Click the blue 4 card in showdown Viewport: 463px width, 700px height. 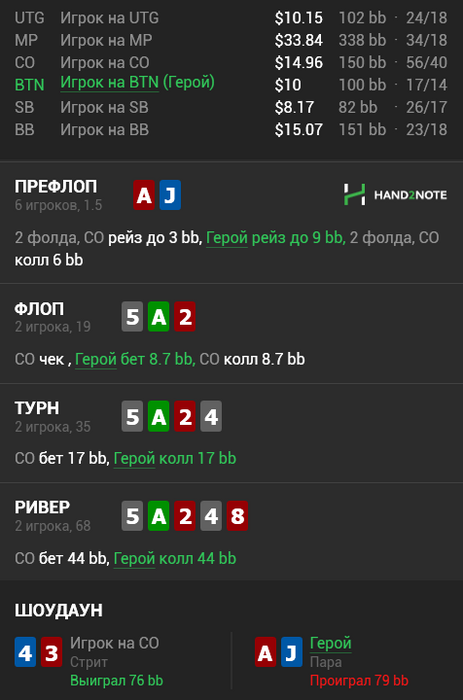tap(25, 652)
